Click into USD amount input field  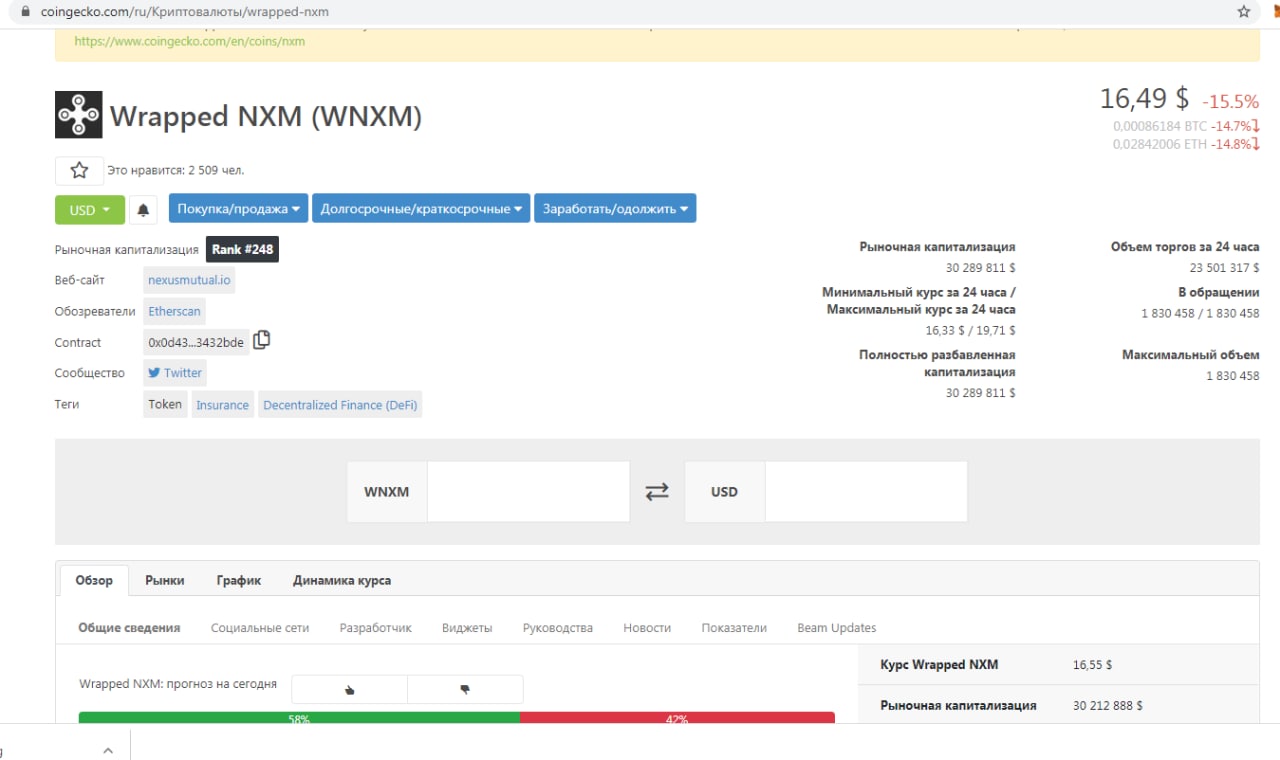(x=866, y=491)
